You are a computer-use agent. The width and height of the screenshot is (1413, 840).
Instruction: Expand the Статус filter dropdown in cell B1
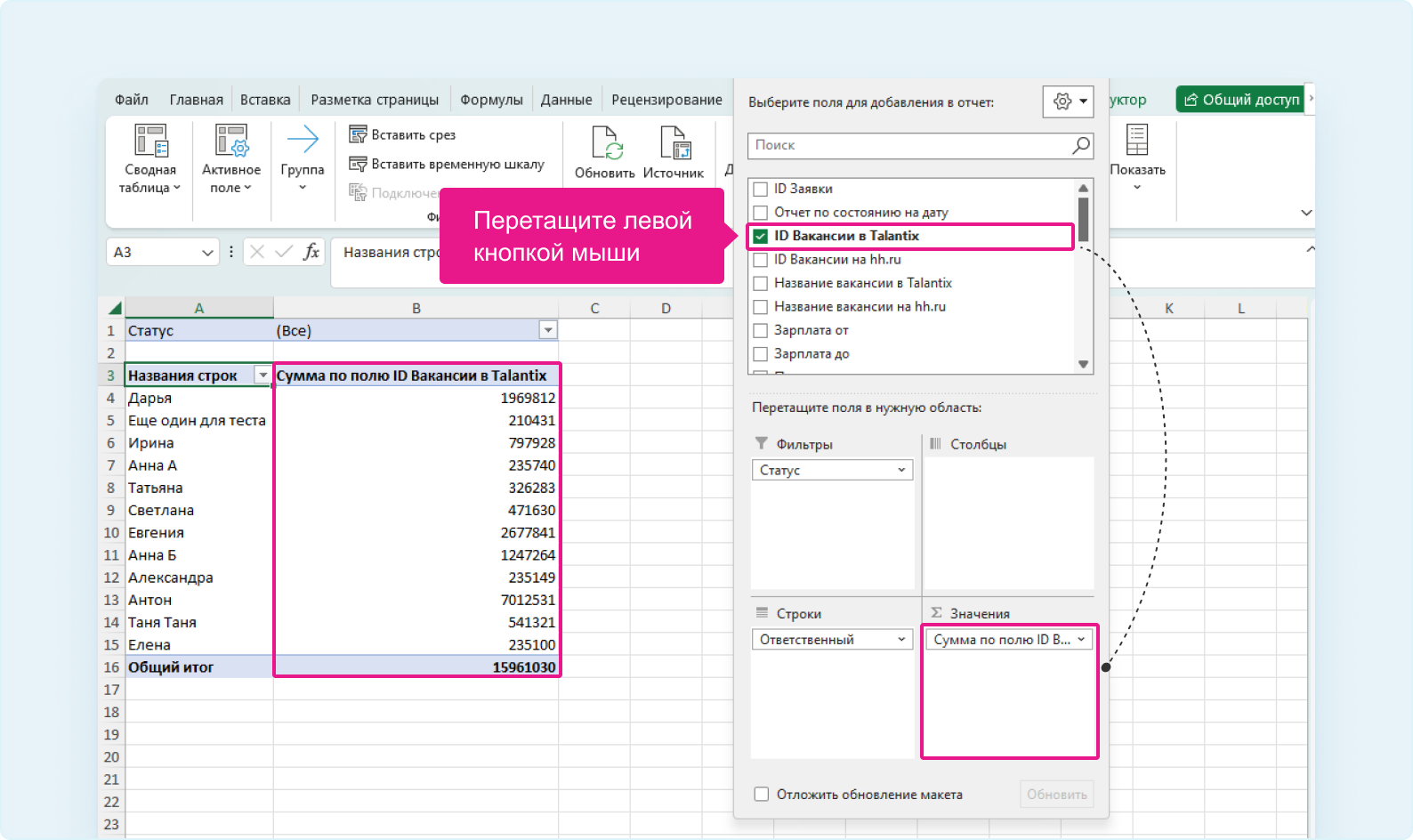[x=548, y=330]
